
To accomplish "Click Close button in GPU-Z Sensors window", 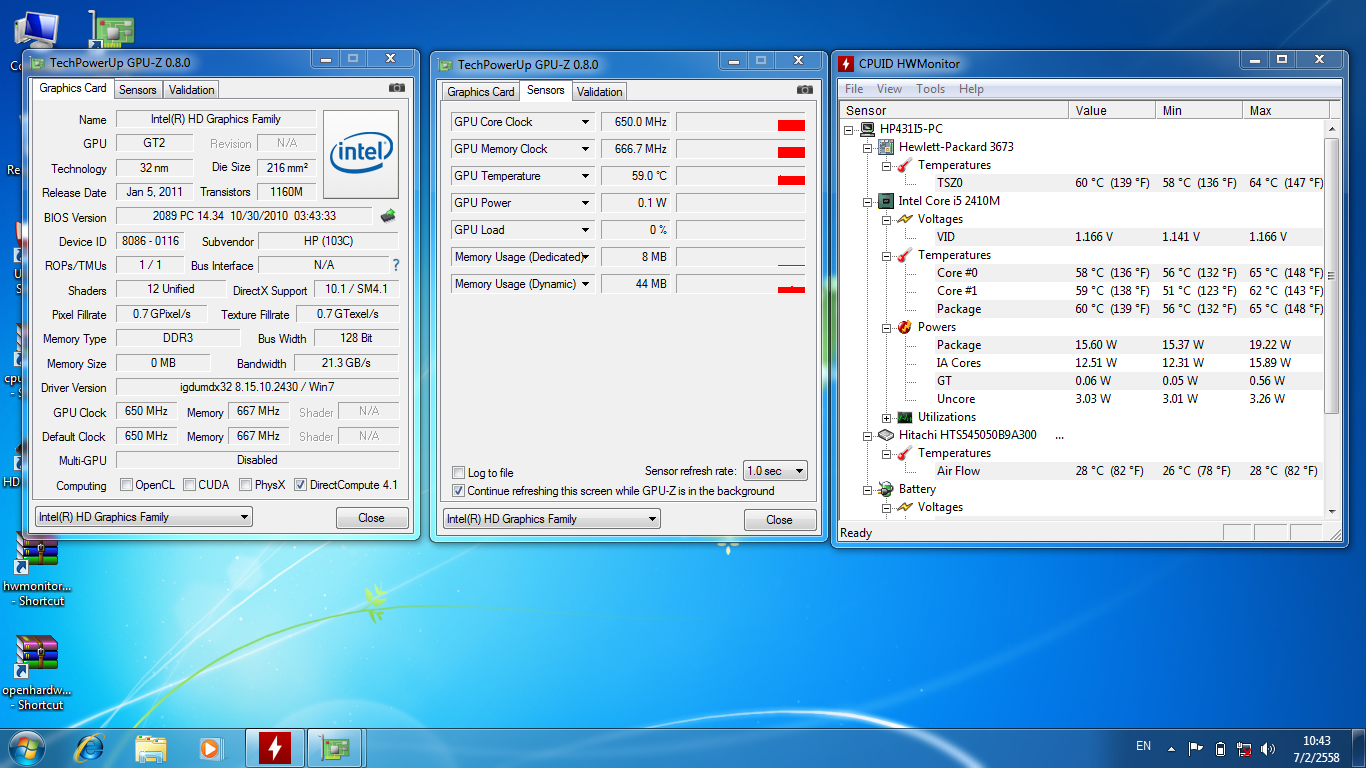I will [779, 520].
